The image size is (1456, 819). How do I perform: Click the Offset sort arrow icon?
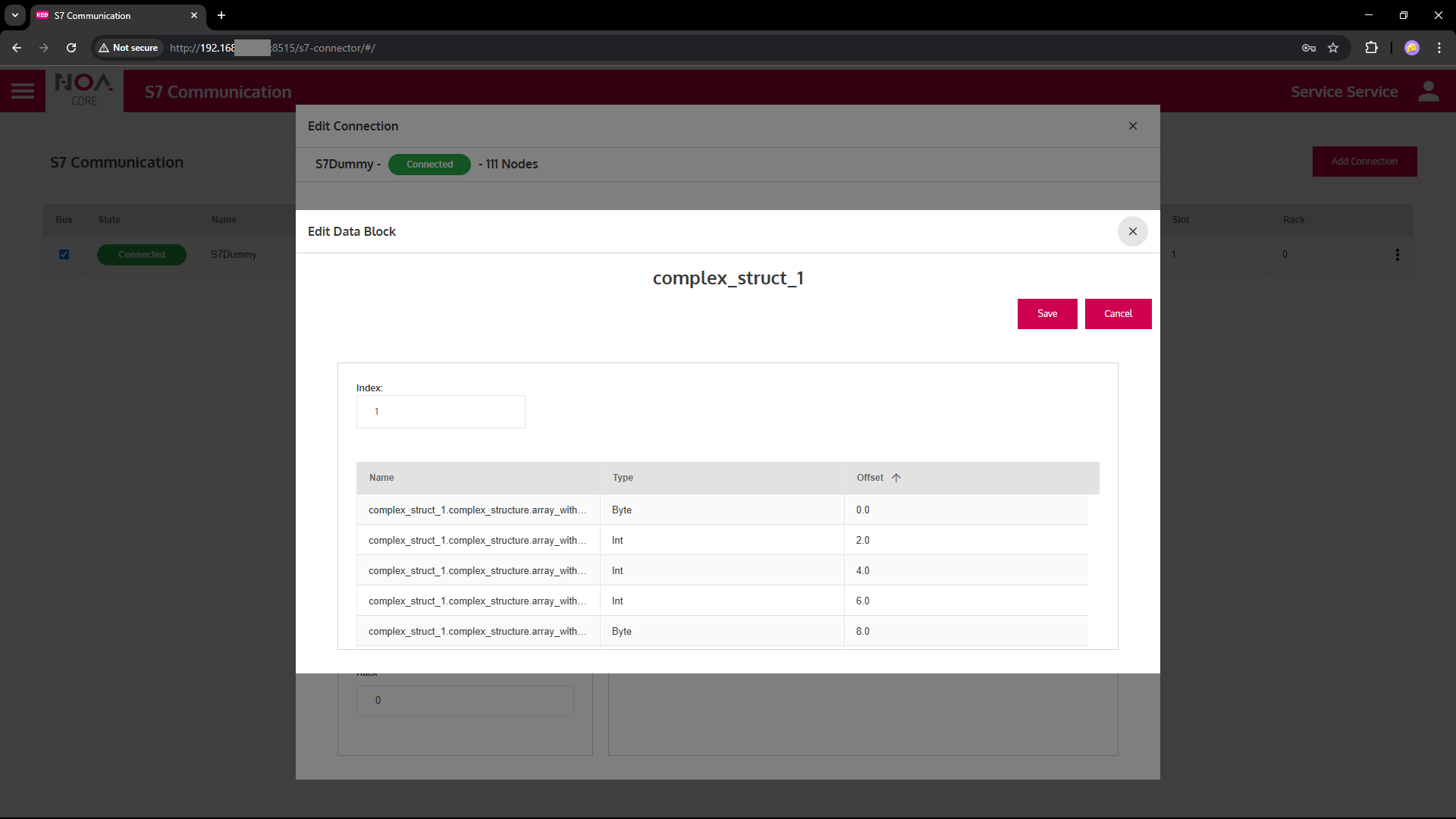896,478
